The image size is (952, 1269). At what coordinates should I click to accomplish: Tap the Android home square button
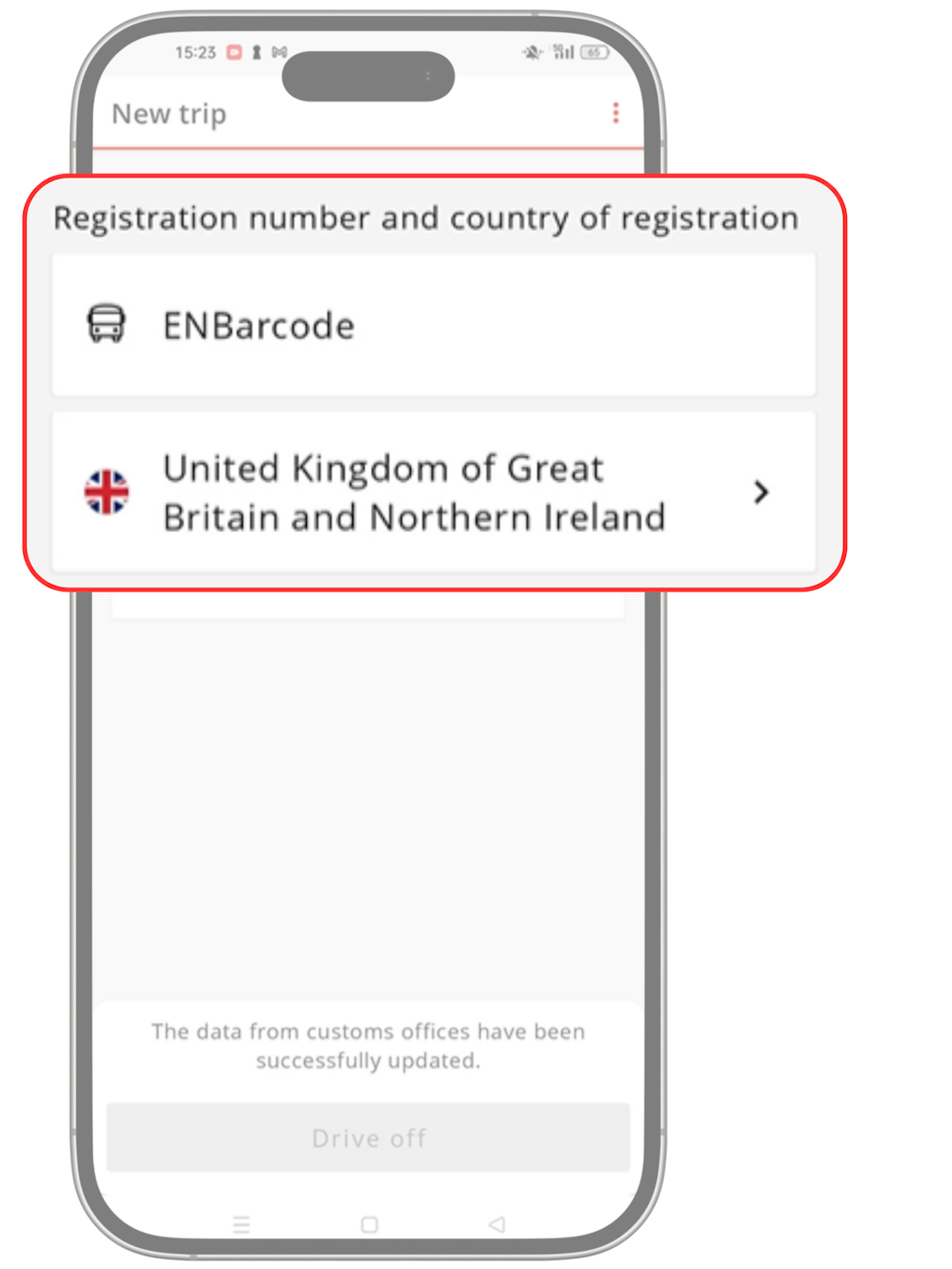click(369, 1224)
